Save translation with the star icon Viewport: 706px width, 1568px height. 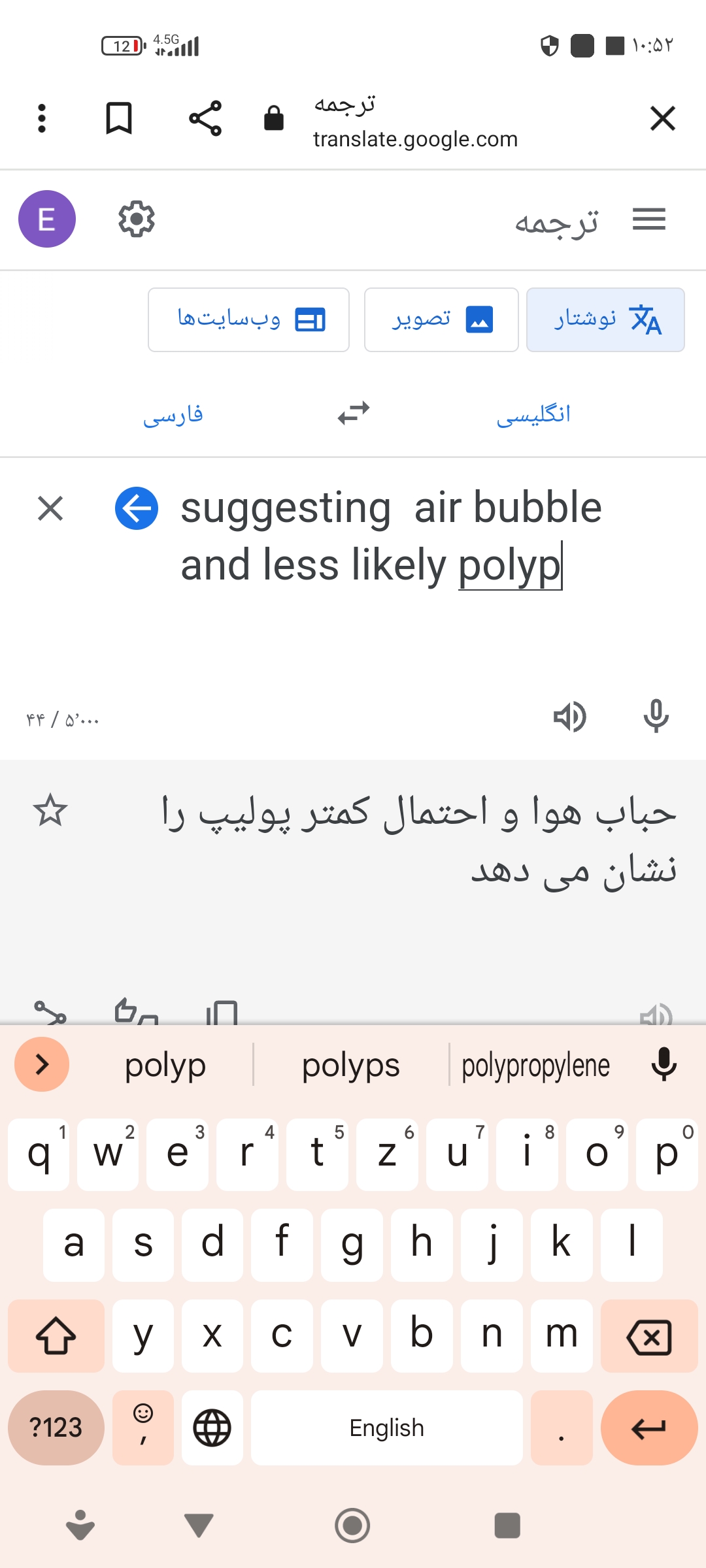point(50,811)
